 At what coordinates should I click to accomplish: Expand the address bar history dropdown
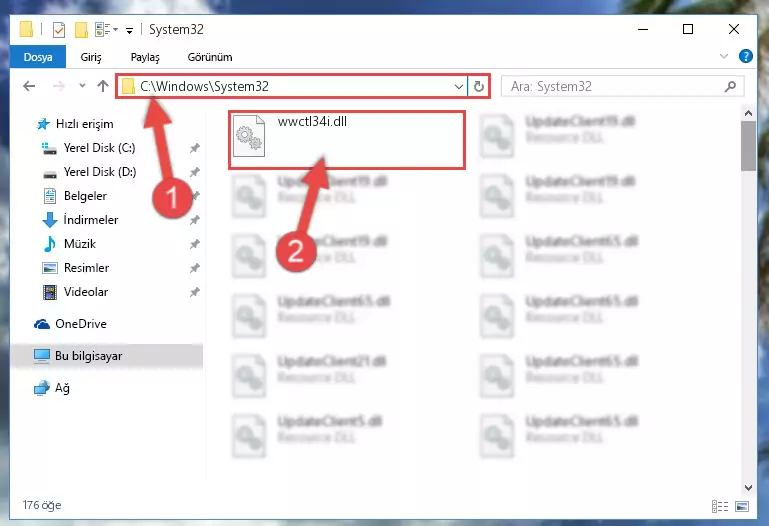459,87
